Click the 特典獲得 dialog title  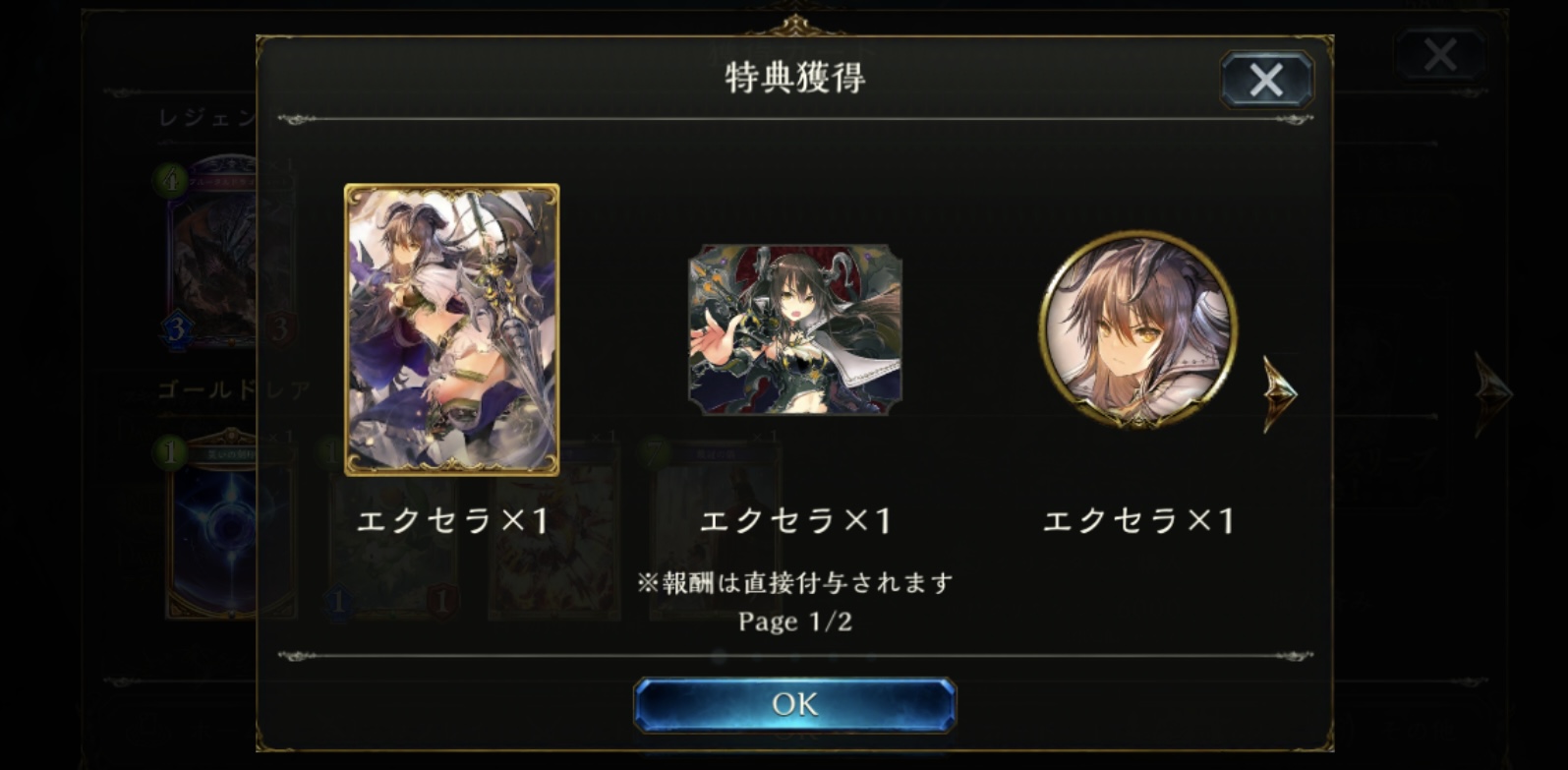click(794, 77)
